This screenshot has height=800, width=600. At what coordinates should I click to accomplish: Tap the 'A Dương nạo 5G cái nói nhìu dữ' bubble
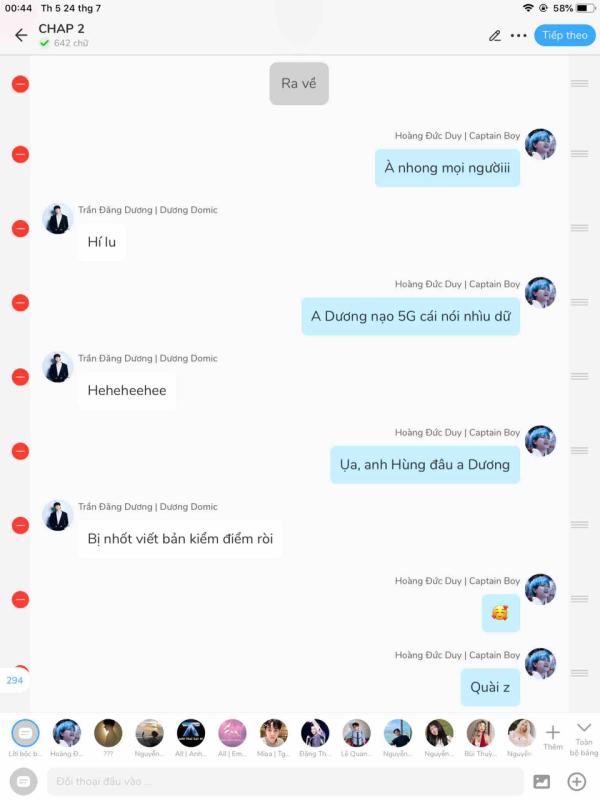pyautogui.click(x=411, y=316)
